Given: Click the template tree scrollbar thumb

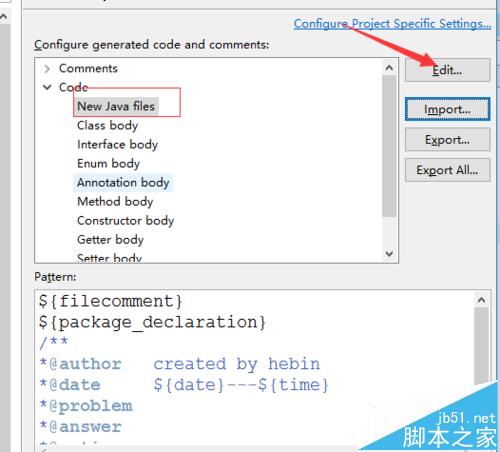Looking at the screenshot, I should (389, 146).
